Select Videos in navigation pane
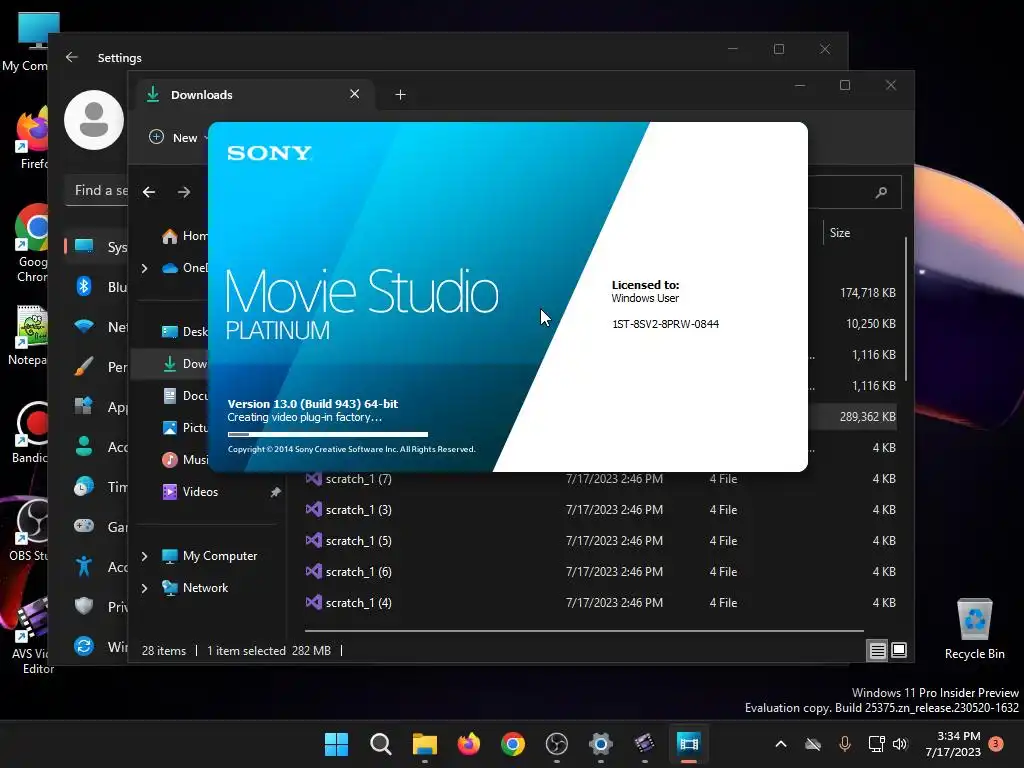This screenshot has width=1024, height=768. pyautogui.click(x=200, y=492)
